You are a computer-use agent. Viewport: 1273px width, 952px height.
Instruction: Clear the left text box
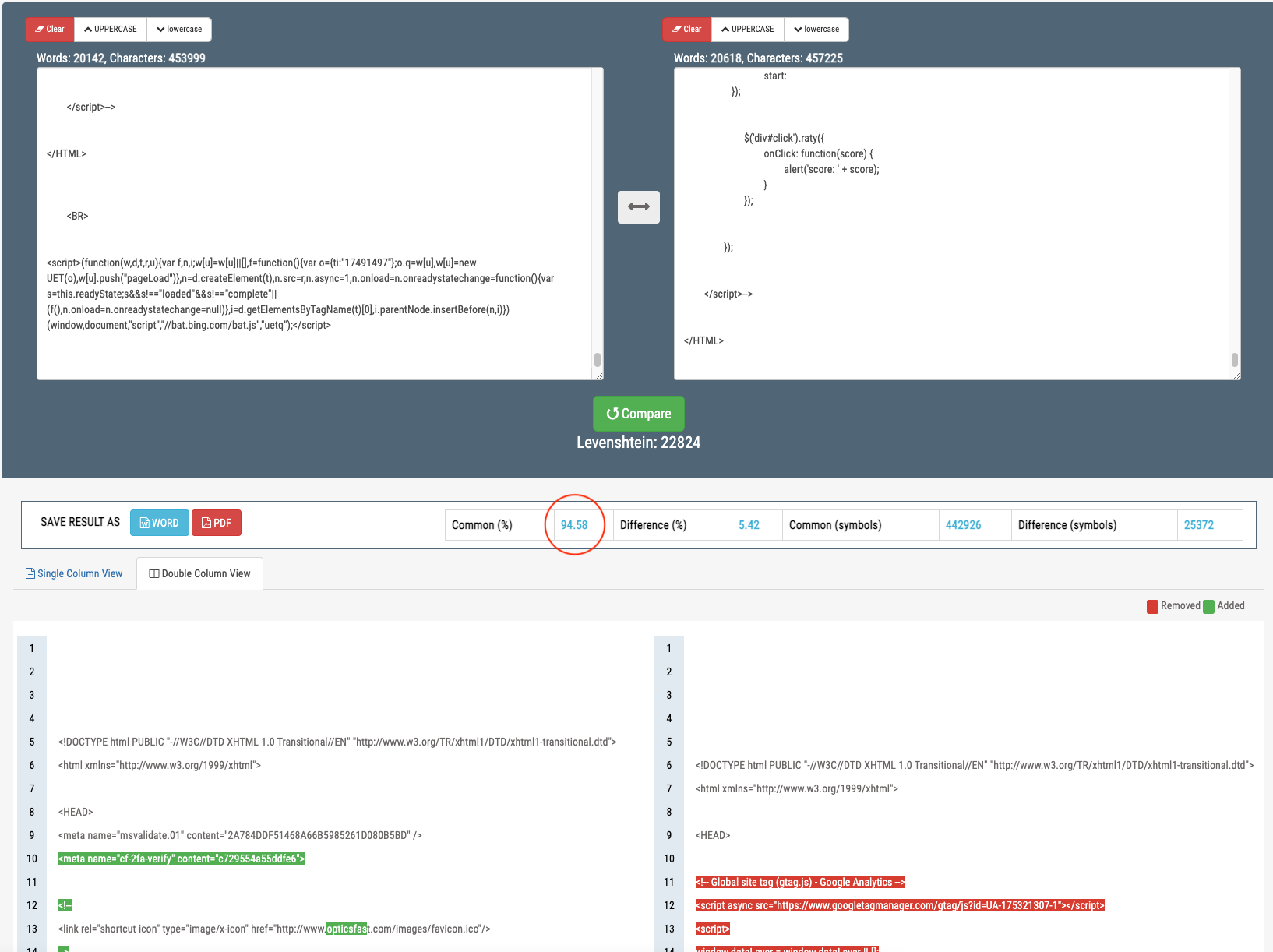click(x=50, y=30)
